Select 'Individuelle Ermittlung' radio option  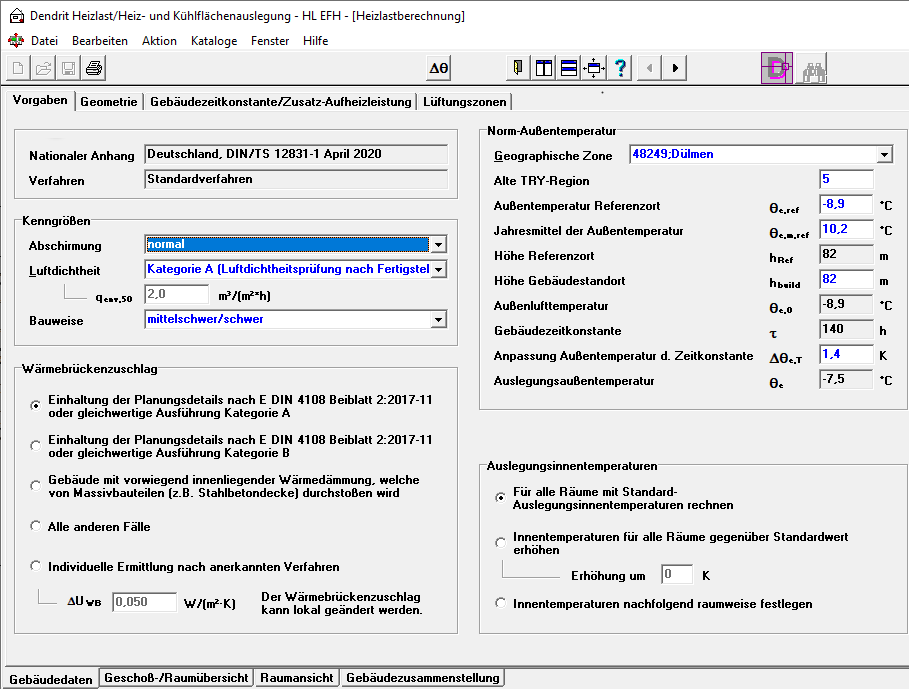click(36, 566)
